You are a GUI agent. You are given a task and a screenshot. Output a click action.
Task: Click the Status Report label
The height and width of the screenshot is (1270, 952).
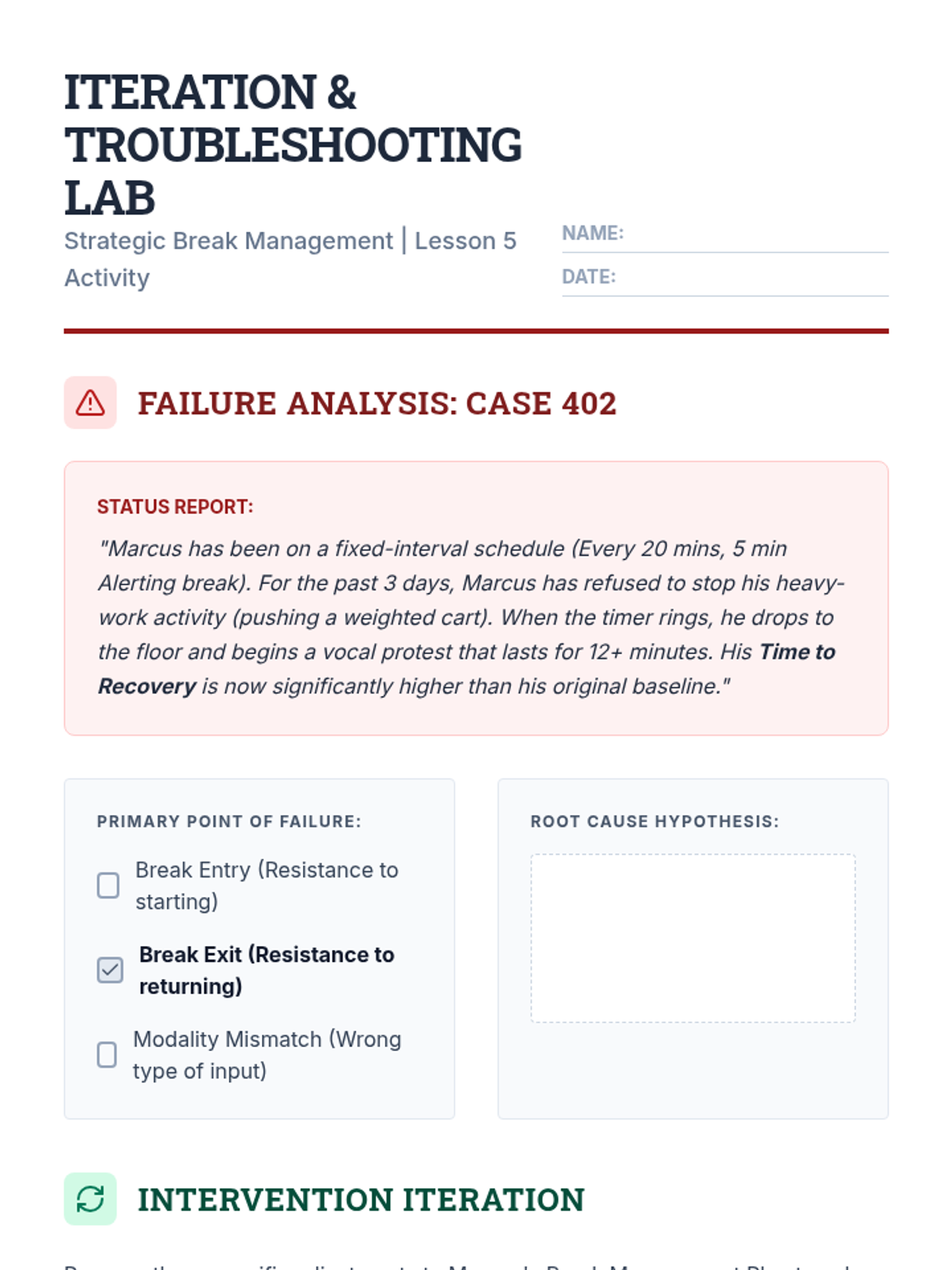point(175,506)
